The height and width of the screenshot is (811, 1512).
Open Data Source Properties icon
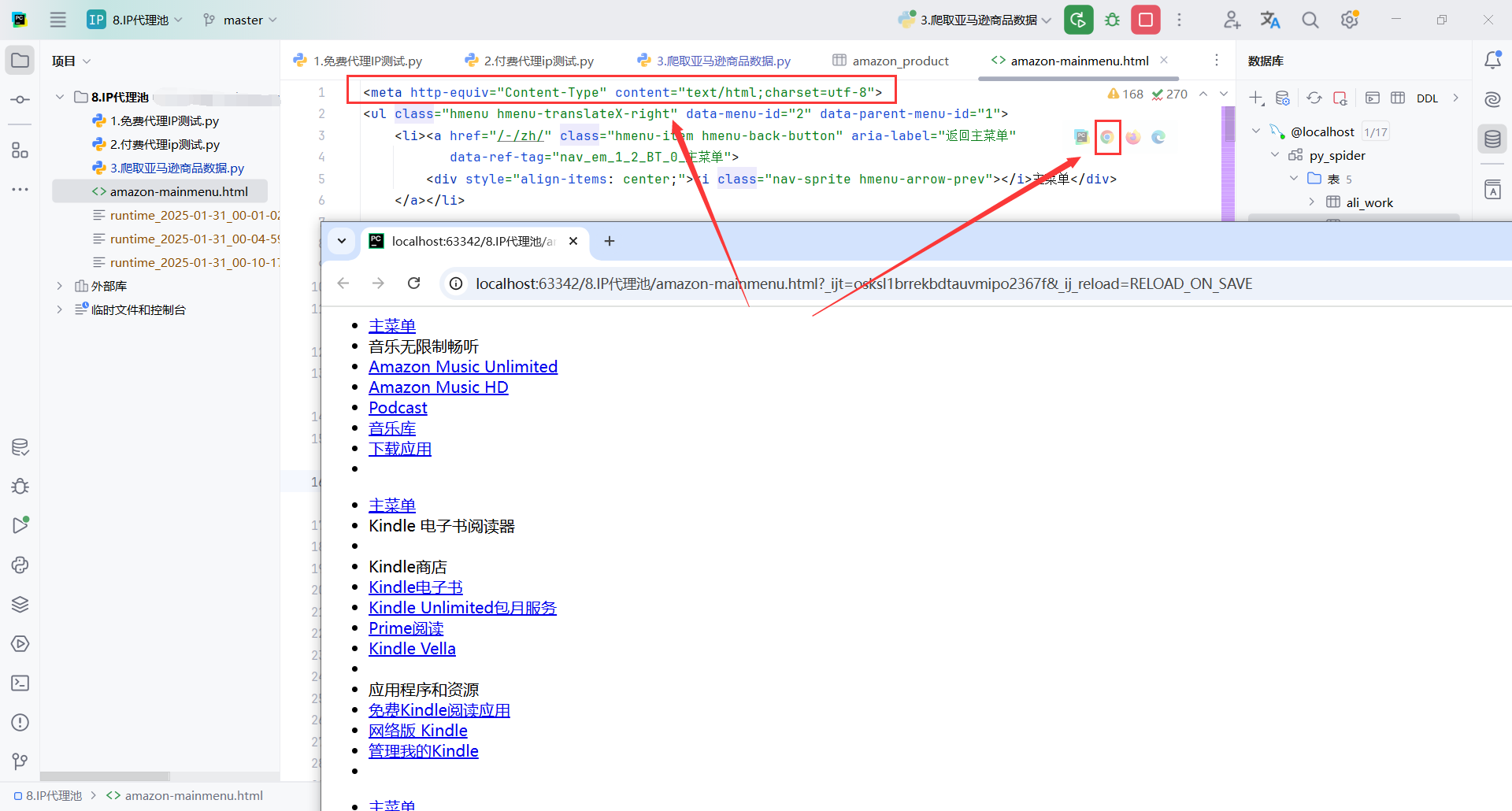coord(1283,98)
